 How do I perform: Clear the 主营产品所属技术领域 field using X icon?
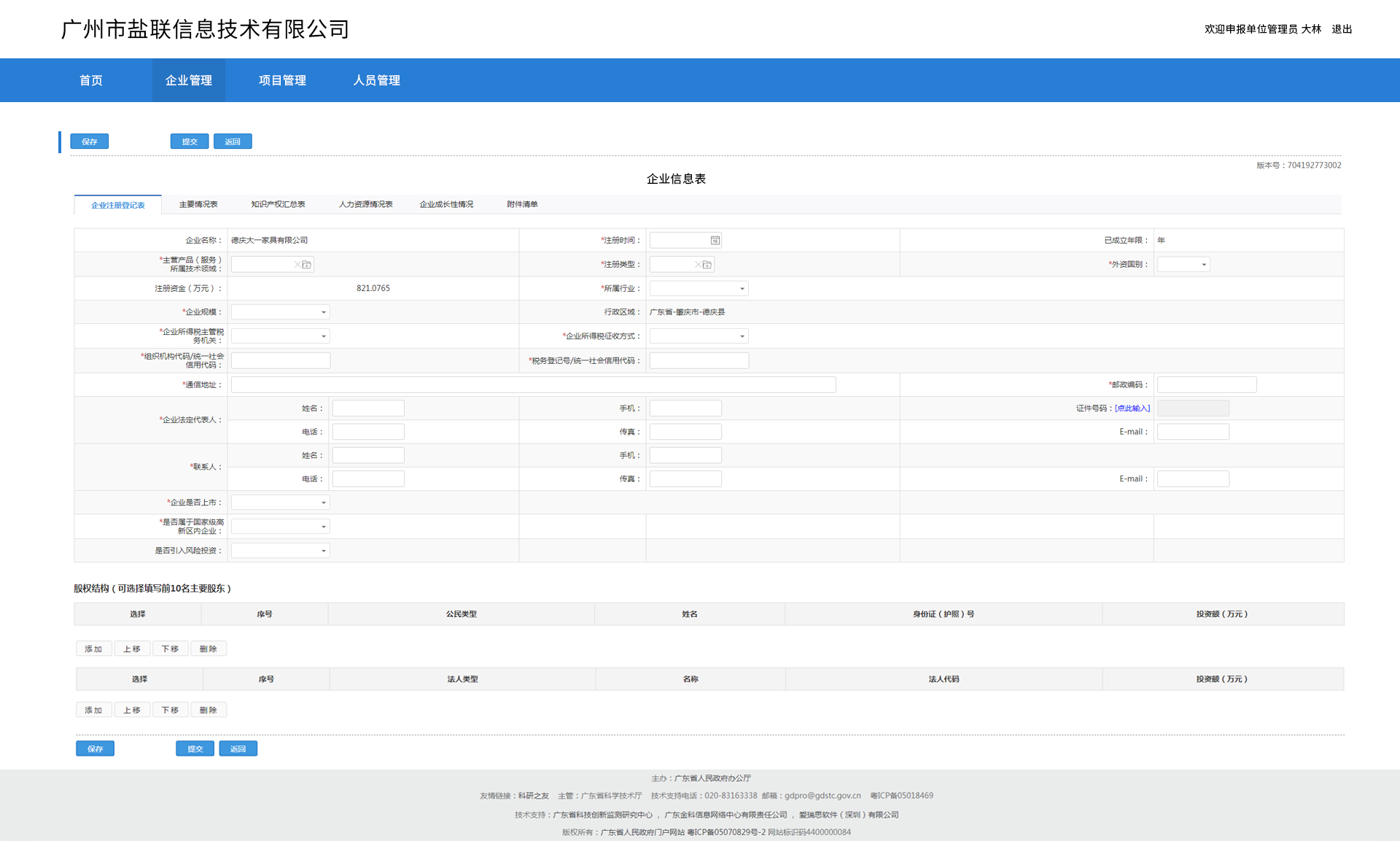pyautogui.click(x=297, y=264)
